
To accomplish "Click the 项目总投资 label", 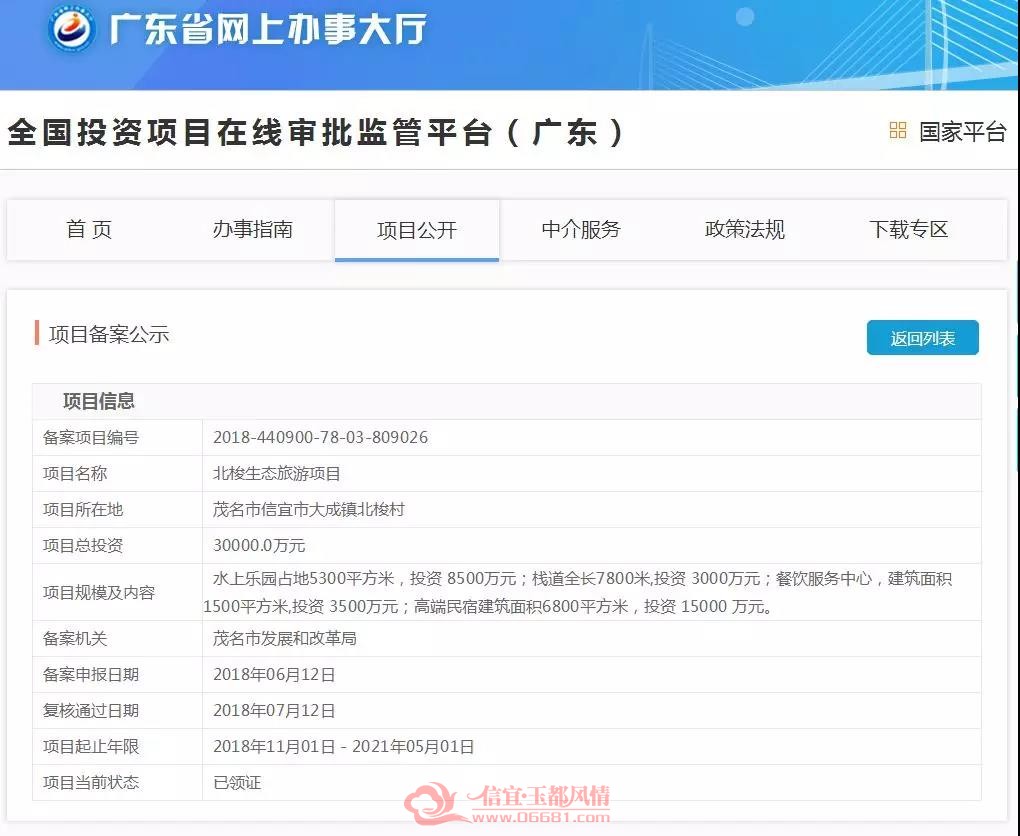I will (x=83, y=545).
